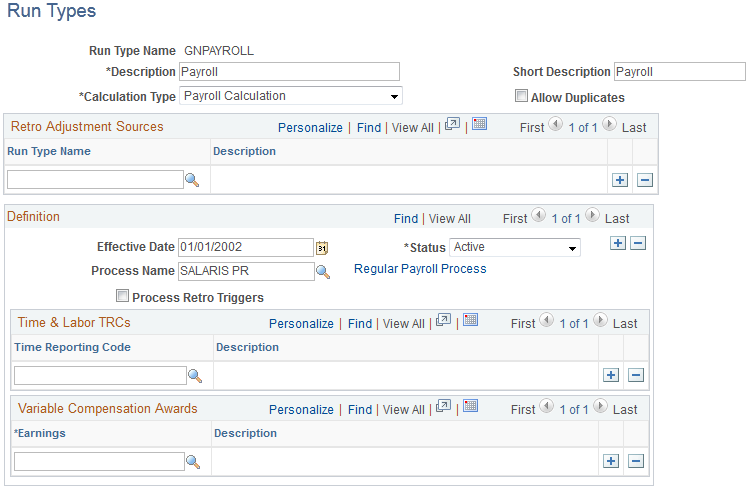Sort by the Time Reporting Code column header
750x490 pixels.
click(72, 347)
